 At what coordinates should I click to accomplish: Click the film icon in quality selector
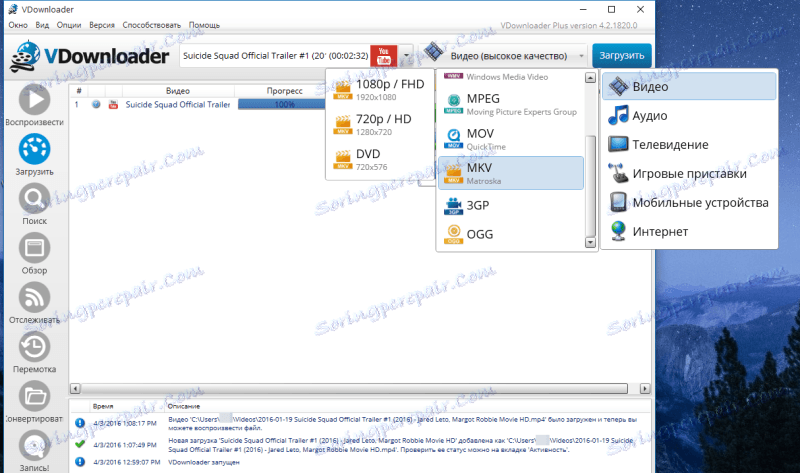(x=434, y=52)
